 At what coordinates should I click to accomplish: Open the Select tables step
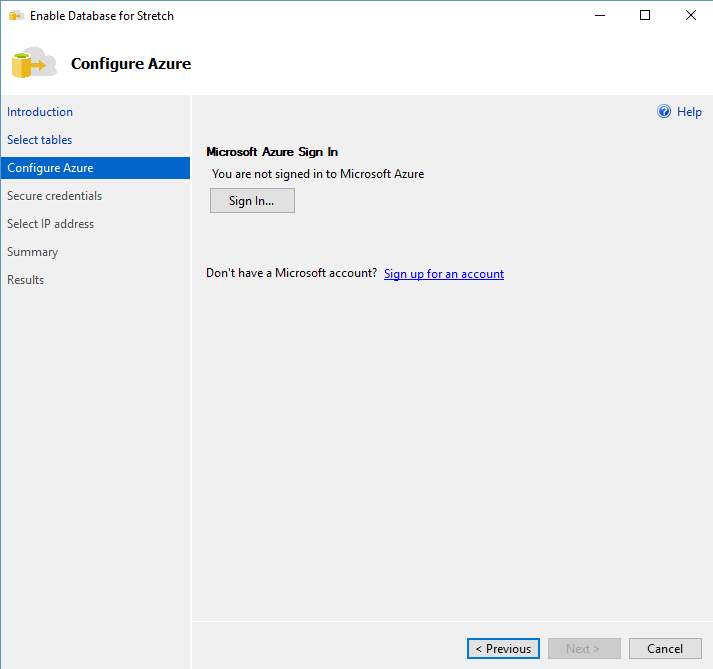40,140
